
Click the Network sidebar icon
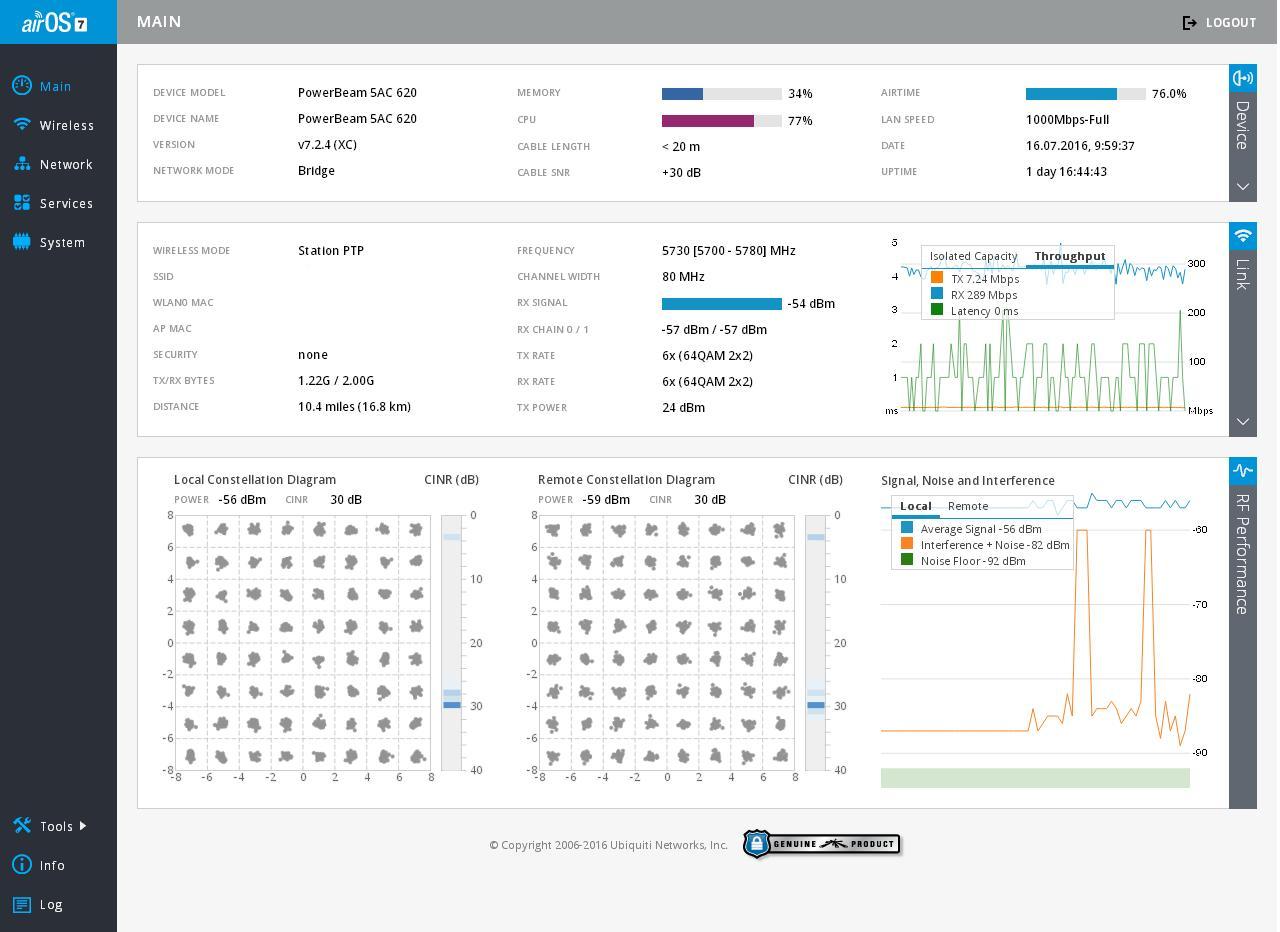22,164
